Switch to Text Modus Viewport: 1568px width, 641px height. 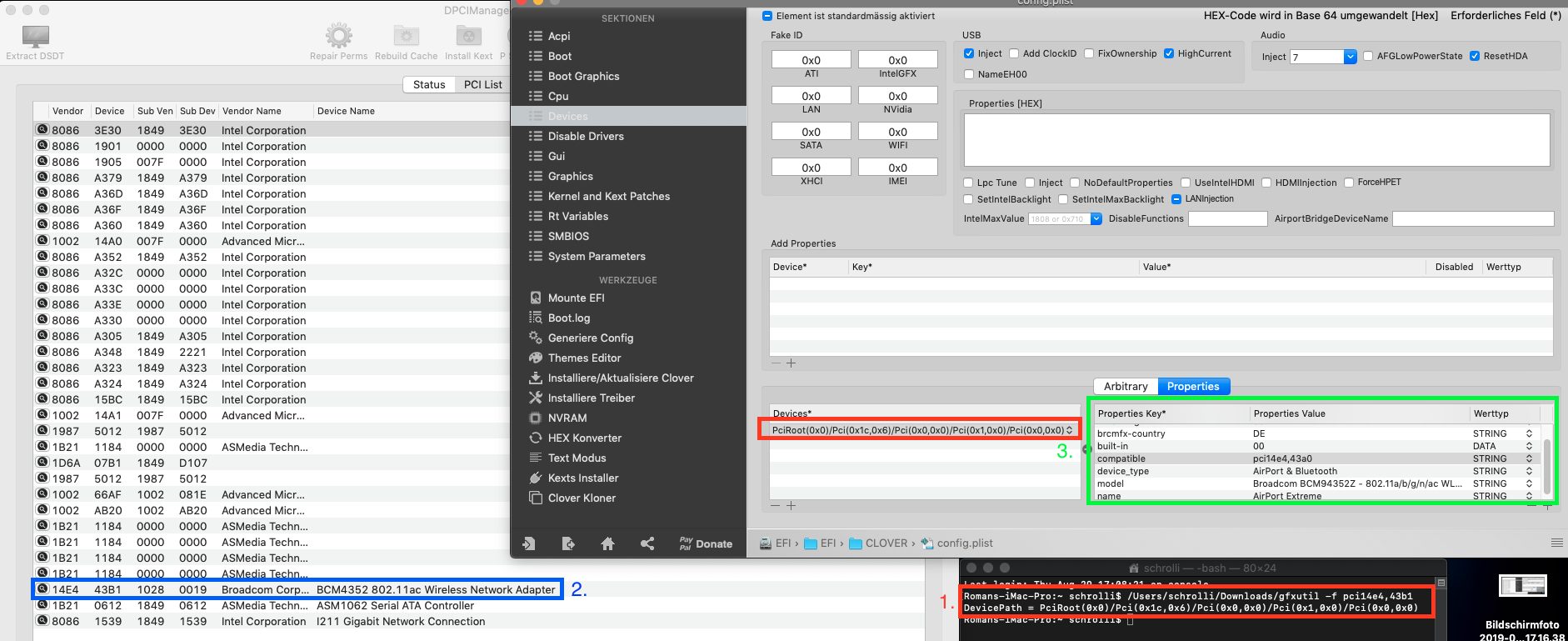577,458
